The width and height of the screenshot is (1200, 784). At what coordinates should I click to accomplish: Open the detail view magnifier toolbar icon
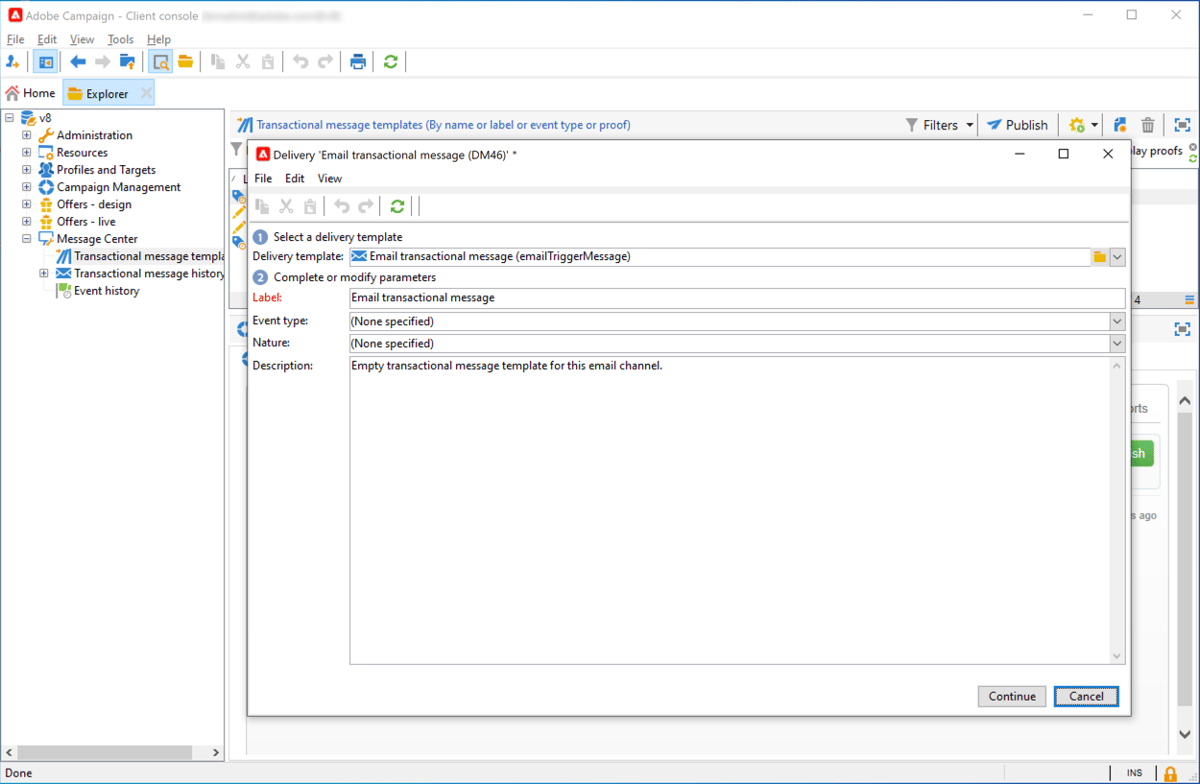(x=160, y=61)
